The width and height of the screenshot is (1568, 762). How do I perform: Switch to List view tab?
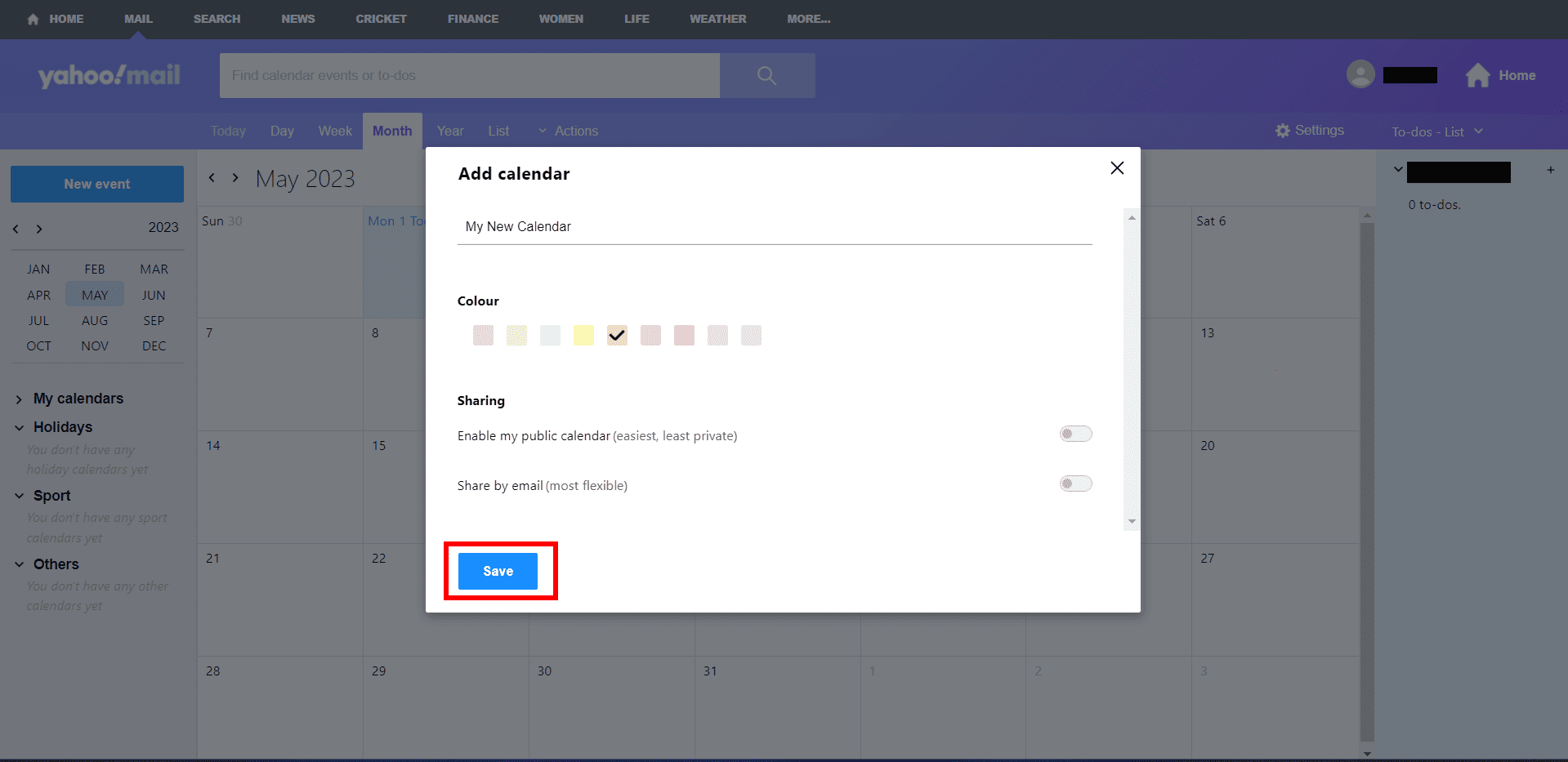point(498,131)
